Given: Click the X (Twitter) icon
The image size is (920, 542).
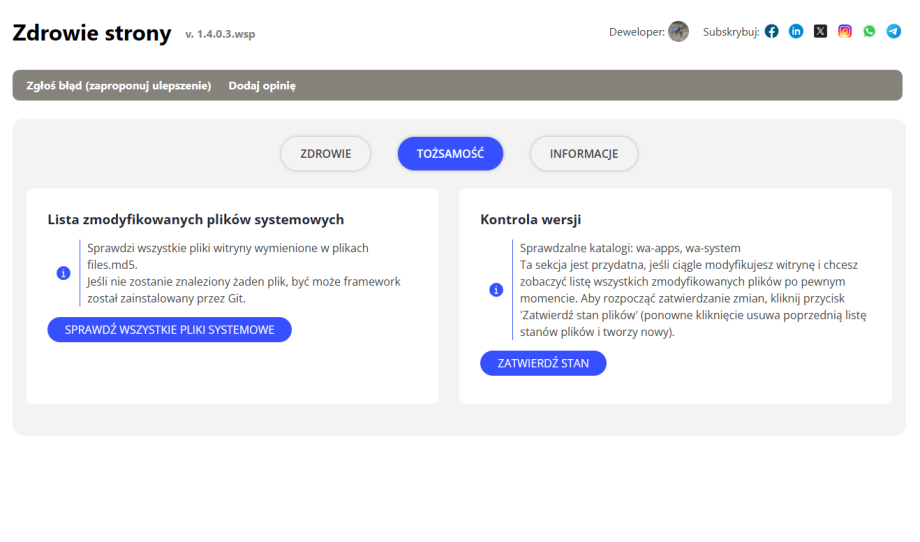Looking at the screenshot, I should [821, 31].
